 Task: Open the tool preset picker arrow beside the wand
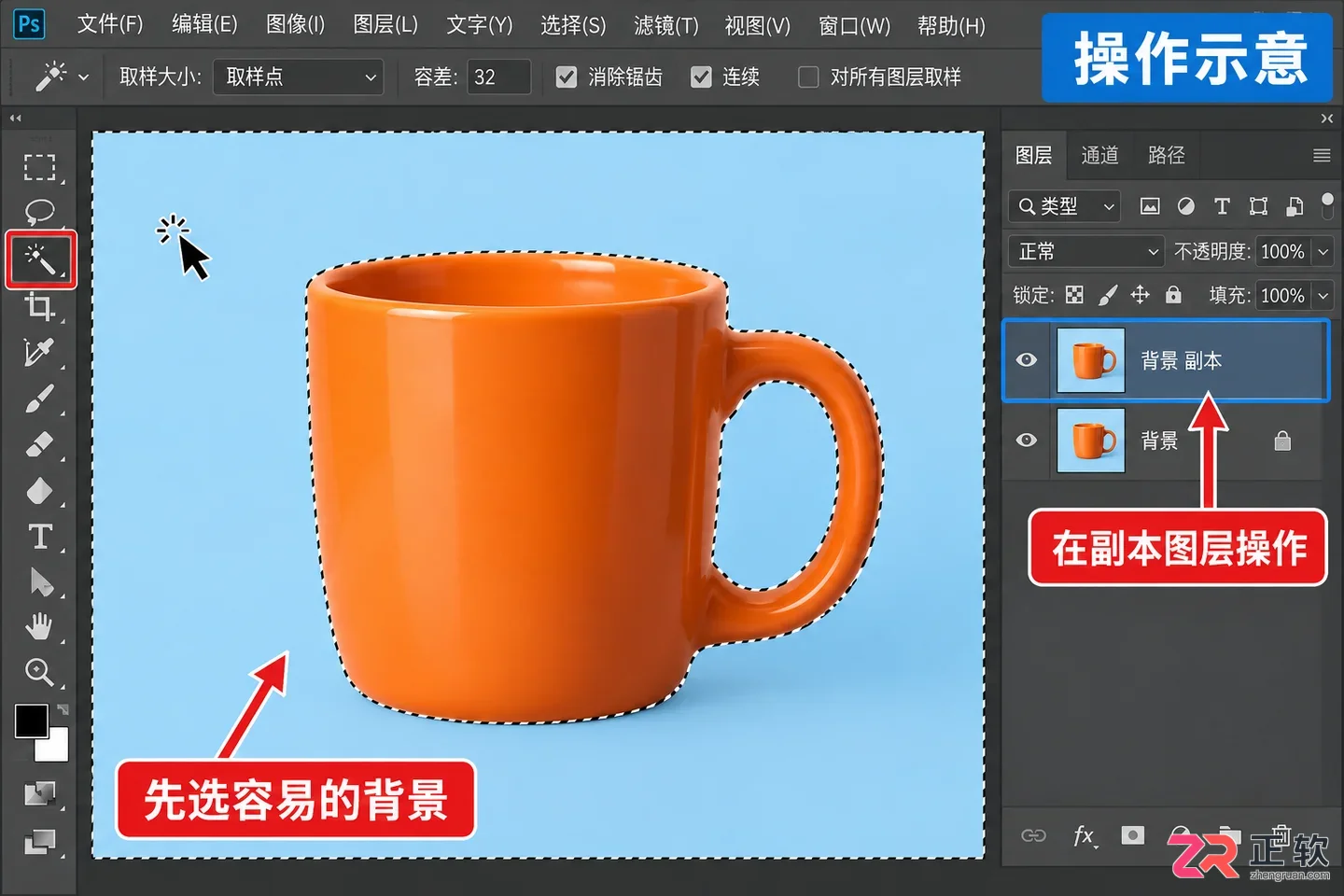(83, 77)
